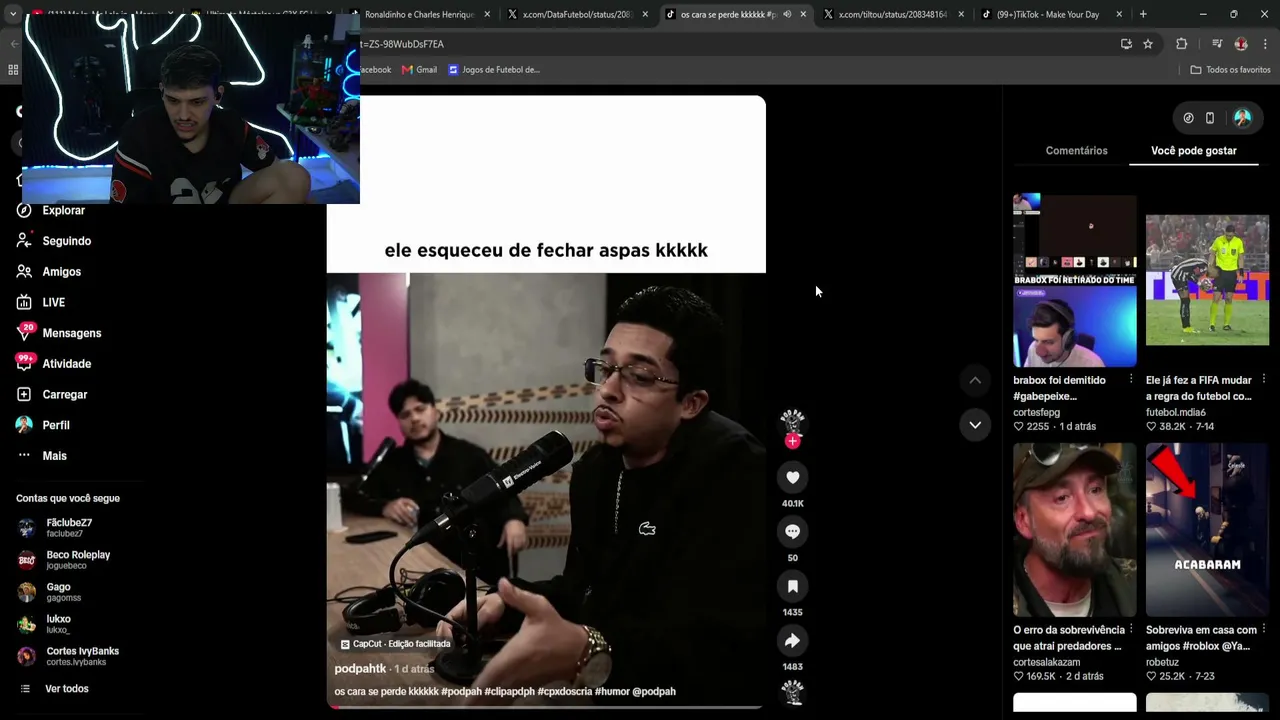The image size is (1280, 720).
Task: Open the profile avatar menu
Action: 1242,118
